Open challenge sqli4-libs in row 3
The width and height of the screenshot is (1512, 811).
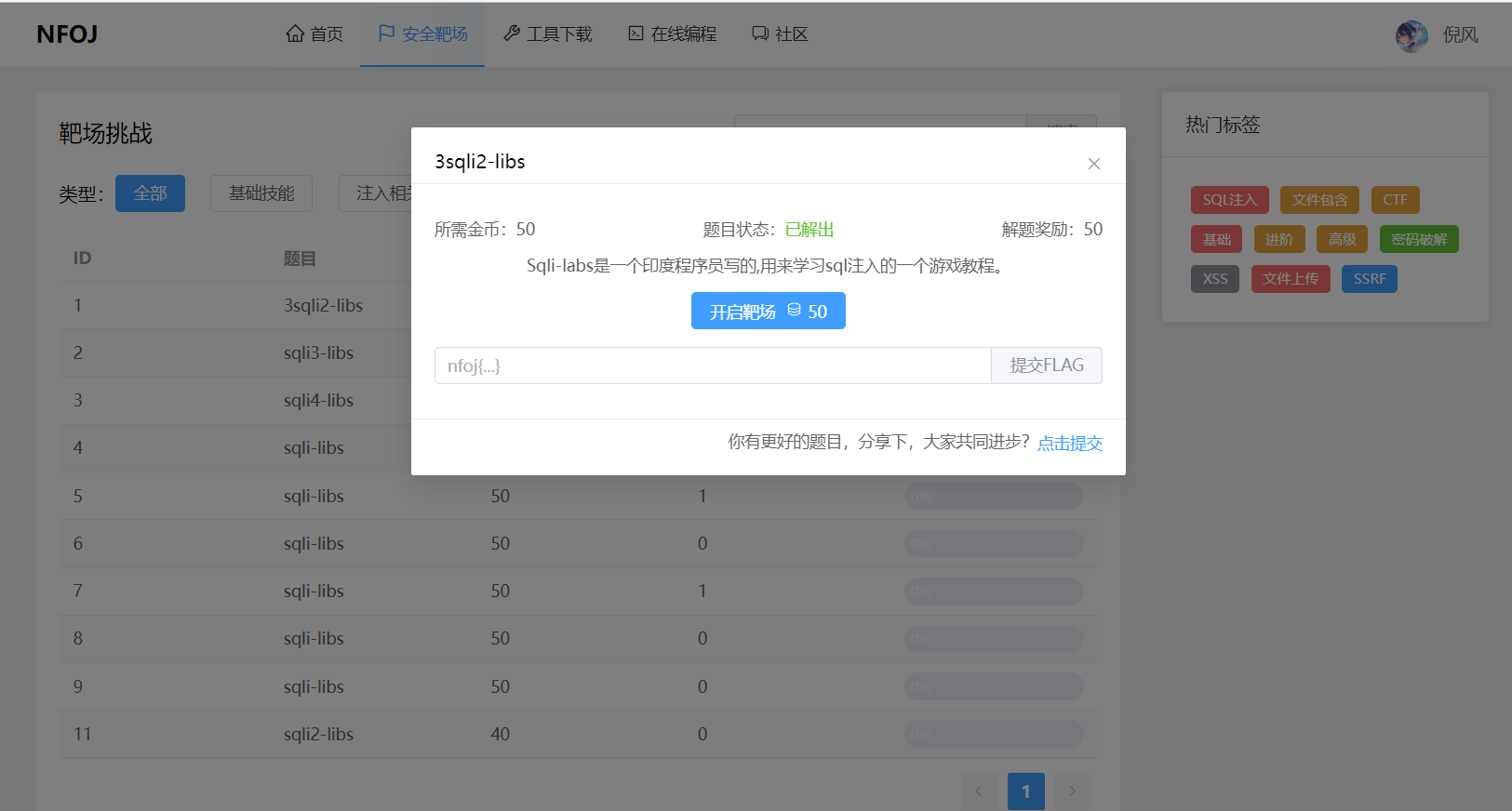(x=318, y=400)
